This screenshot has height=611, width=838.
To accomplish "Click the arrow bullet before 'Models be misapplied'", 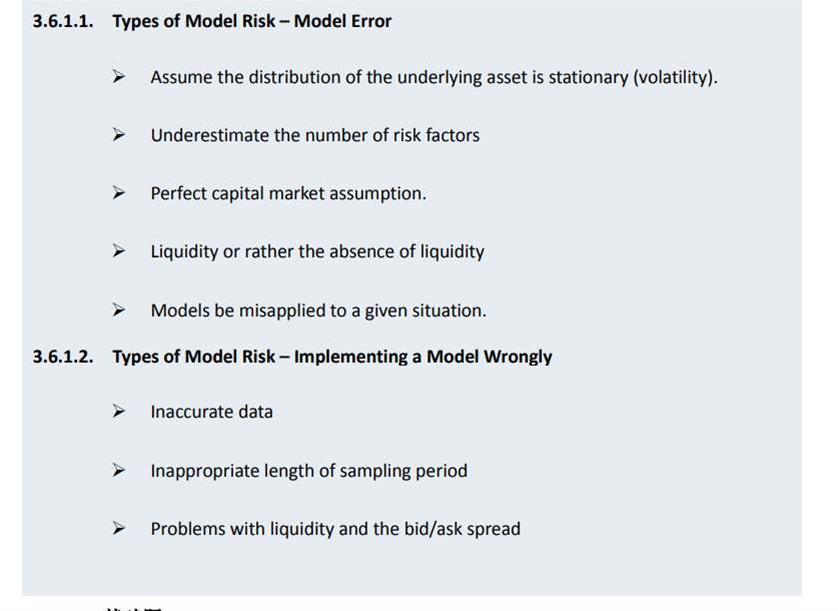I will [119, 310].
